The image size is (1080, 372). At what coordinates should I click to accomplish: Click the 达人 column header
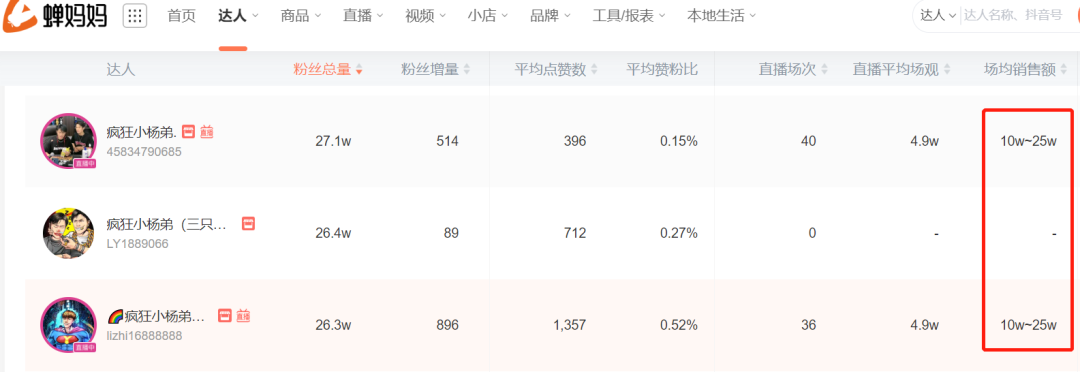[x=121, y=69]
